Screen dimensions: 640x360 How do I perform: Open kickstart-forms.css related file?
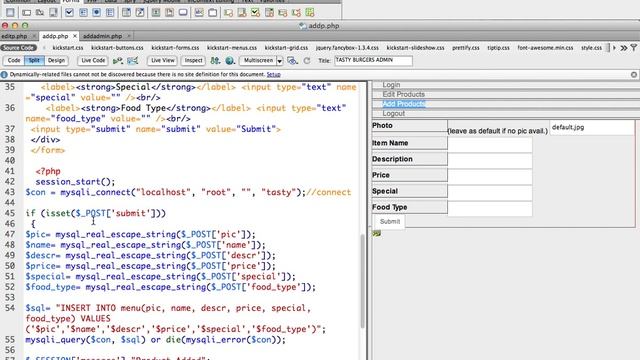[x=175, y=48]
